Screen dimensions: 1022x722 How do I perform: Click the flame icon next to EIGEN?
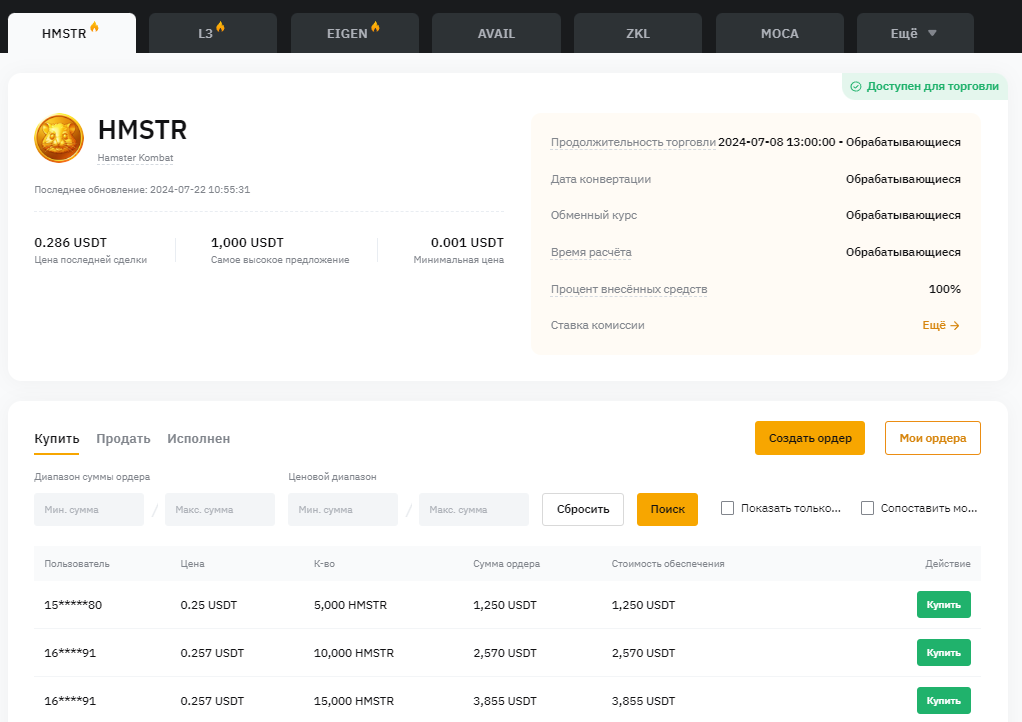pos(375,27)
